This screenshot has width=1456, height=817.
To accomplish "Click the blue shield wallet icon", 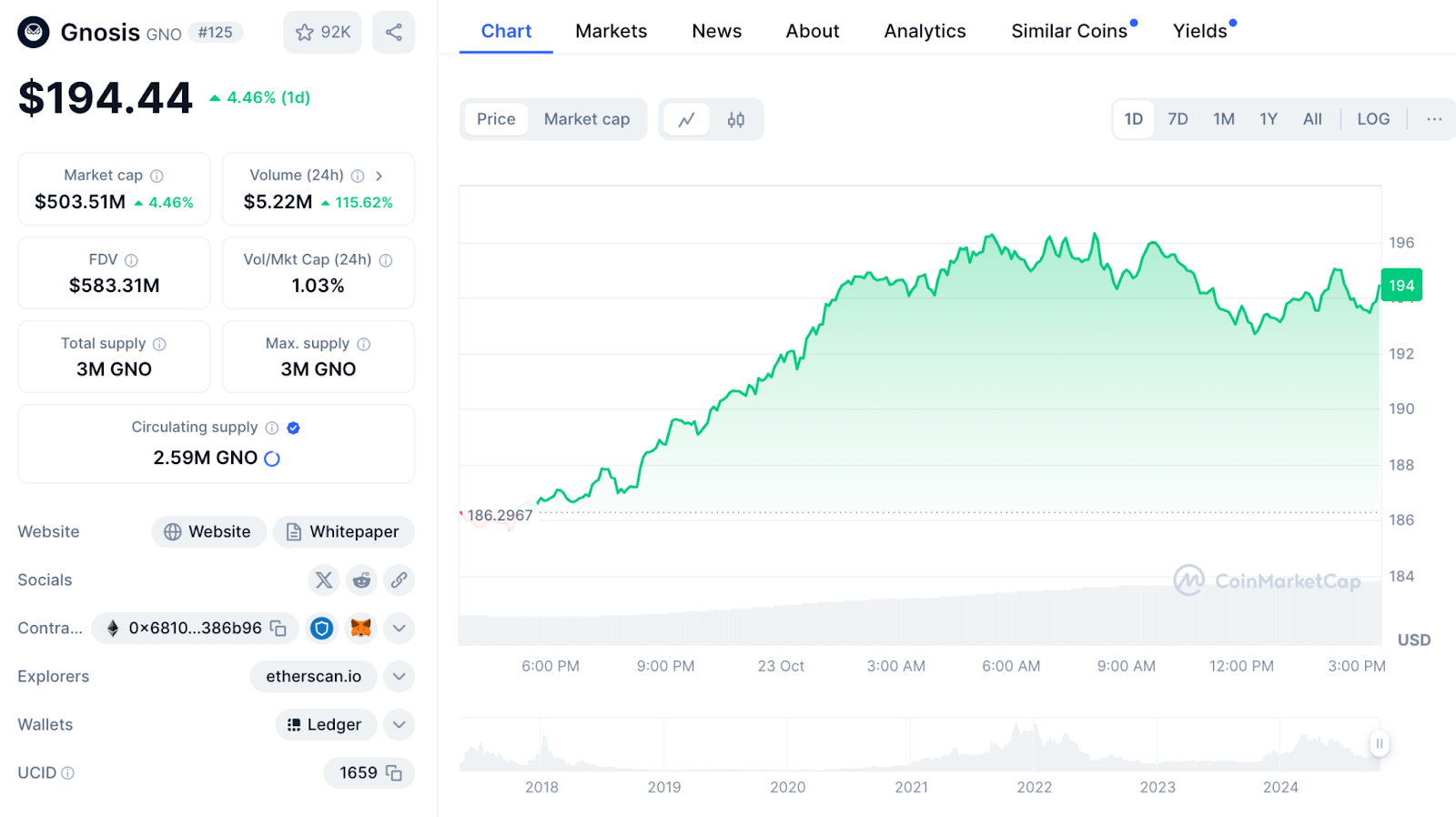I will [321, 628].
